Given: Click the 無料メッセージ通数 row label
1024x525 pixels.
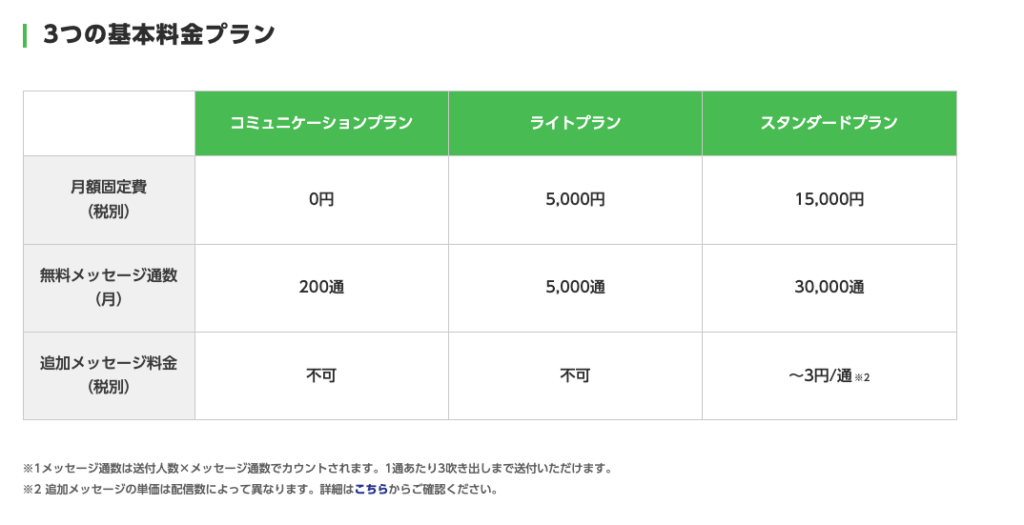Looking at the screenshot, I should pos(109,288).
